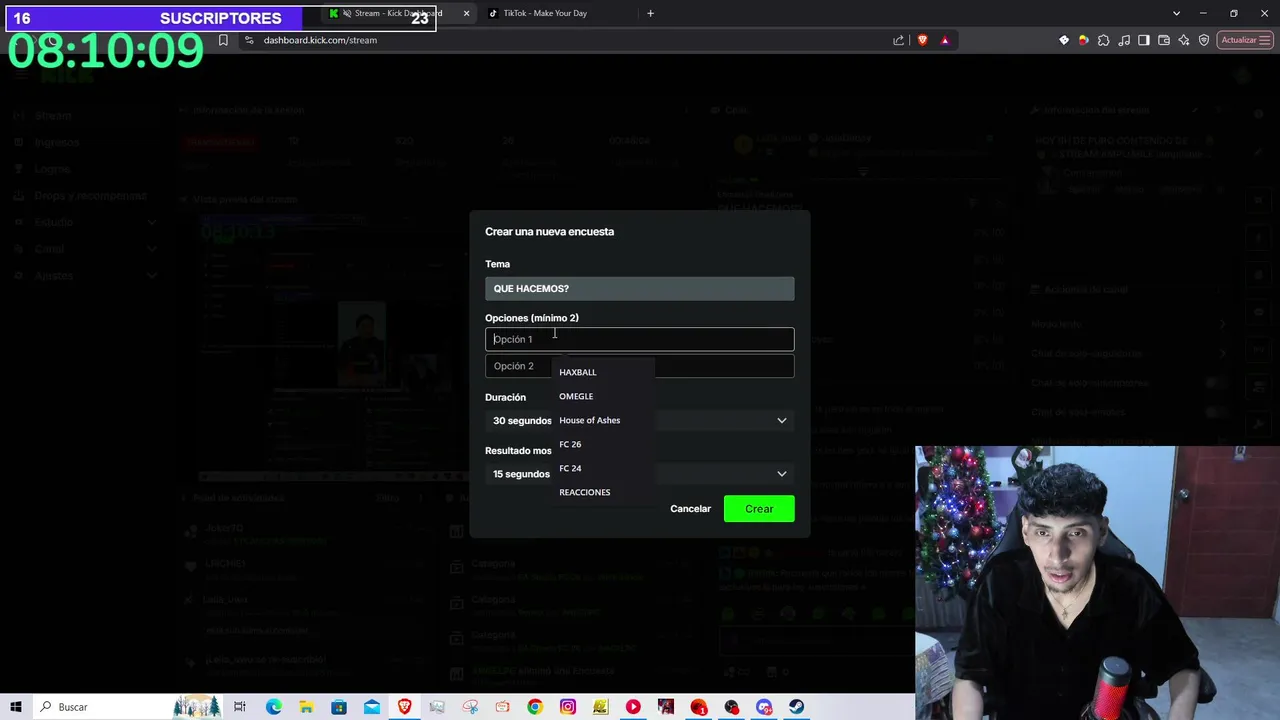Image resolution: width=1280 pixels, height=720 pixels.
Task: Select the FC 26 suggestion
Action: coord(603,444)
